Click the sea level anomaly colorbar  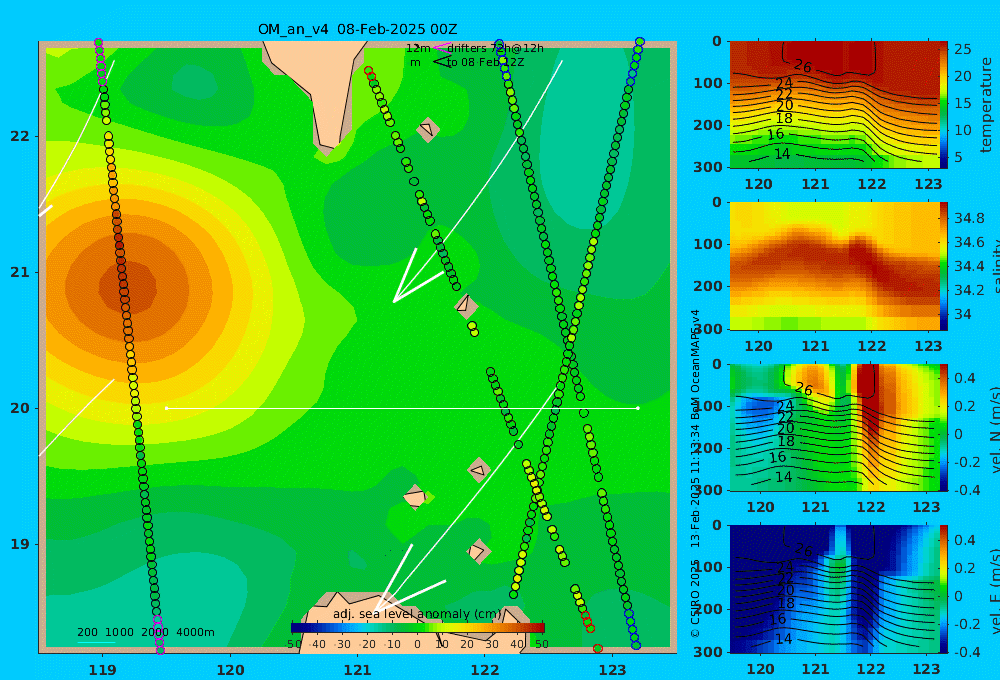pos(418,627)
